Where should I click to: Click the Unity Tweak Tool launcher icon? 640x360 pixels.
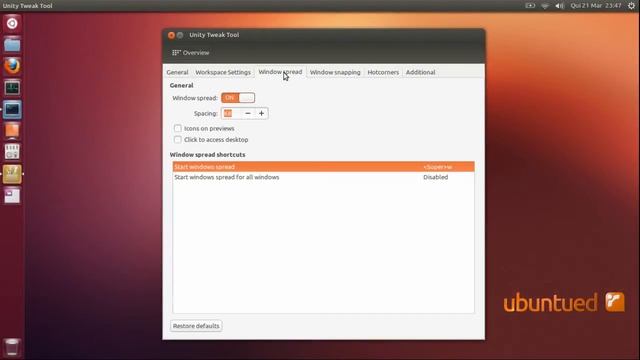(12, 174)
